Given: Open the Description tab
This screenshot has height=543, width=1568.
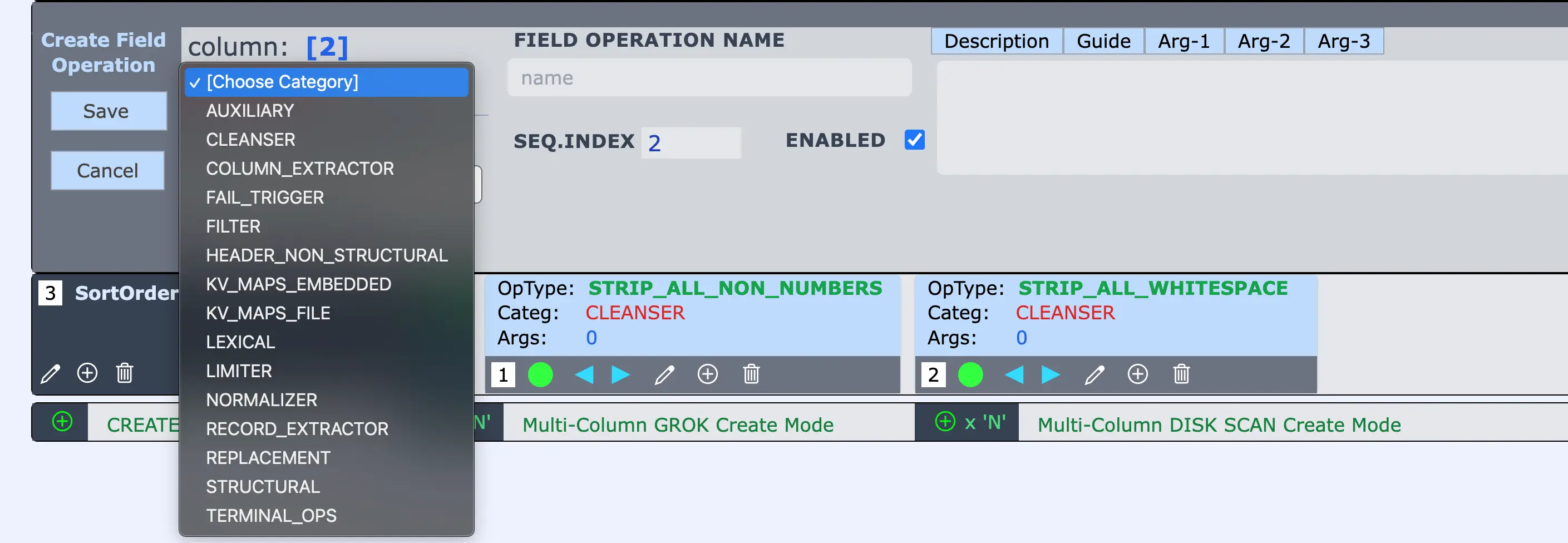Looking at the screenshot, I should point(997,41).
